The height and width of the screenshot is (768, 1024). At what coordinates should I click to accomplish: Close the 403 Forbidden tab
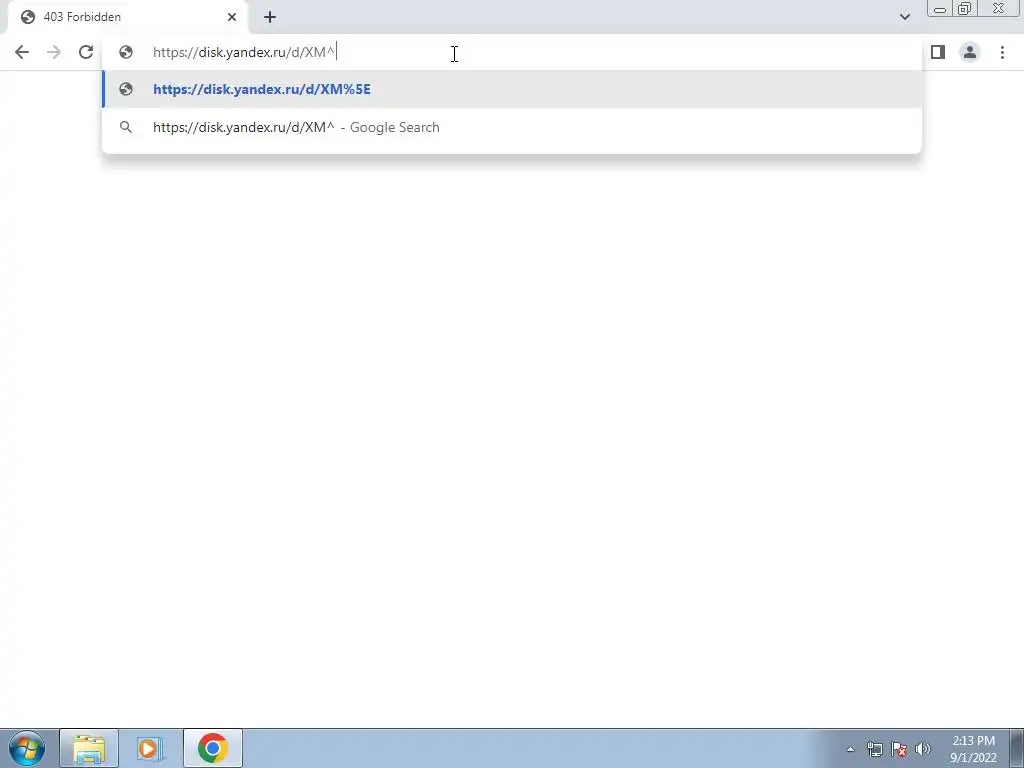pyautogui.click(x=232, y=17)
